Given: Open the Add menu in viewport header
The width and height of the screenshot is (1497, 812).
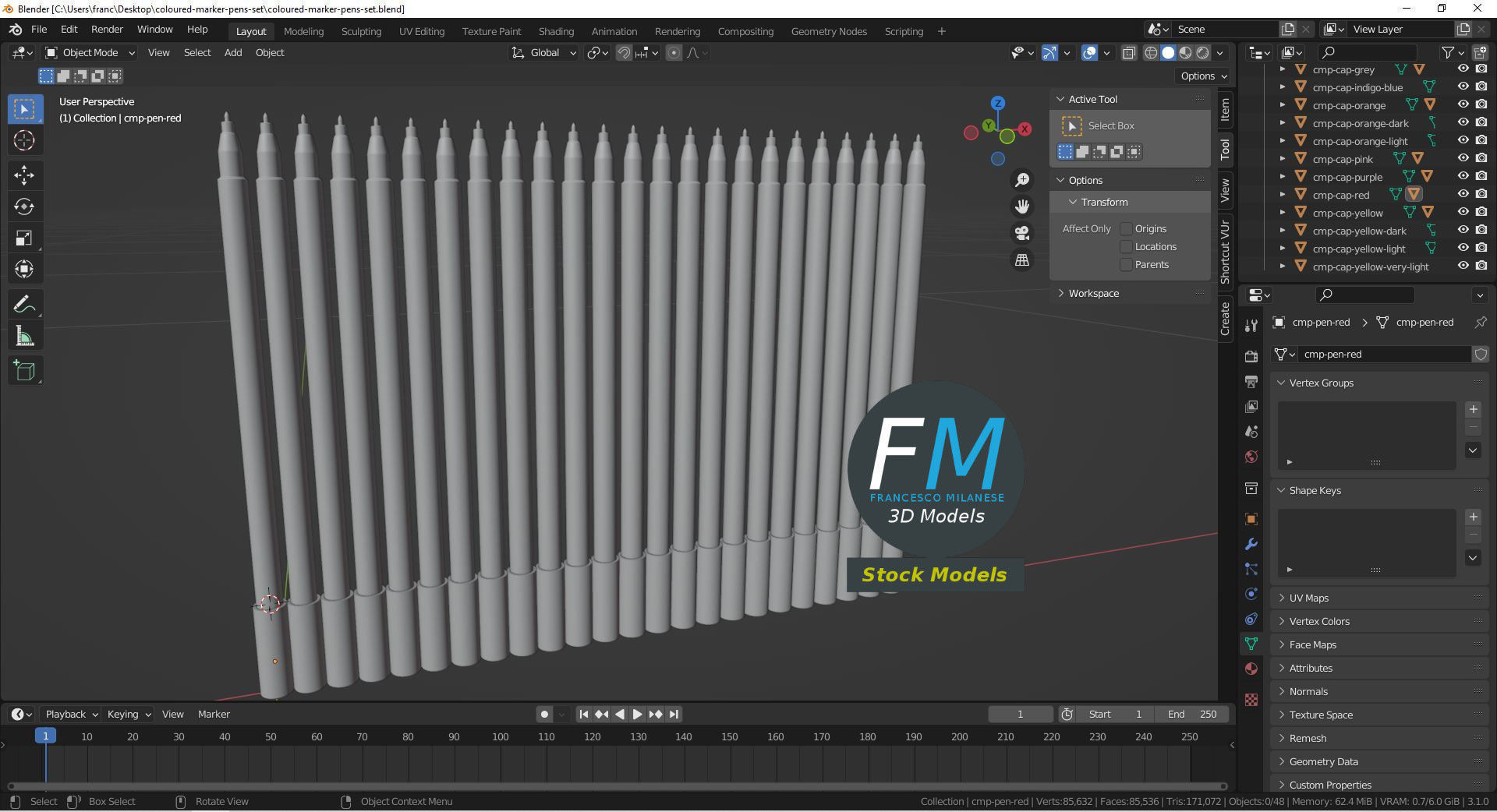Looking at the screenshot, I should 233,52.
